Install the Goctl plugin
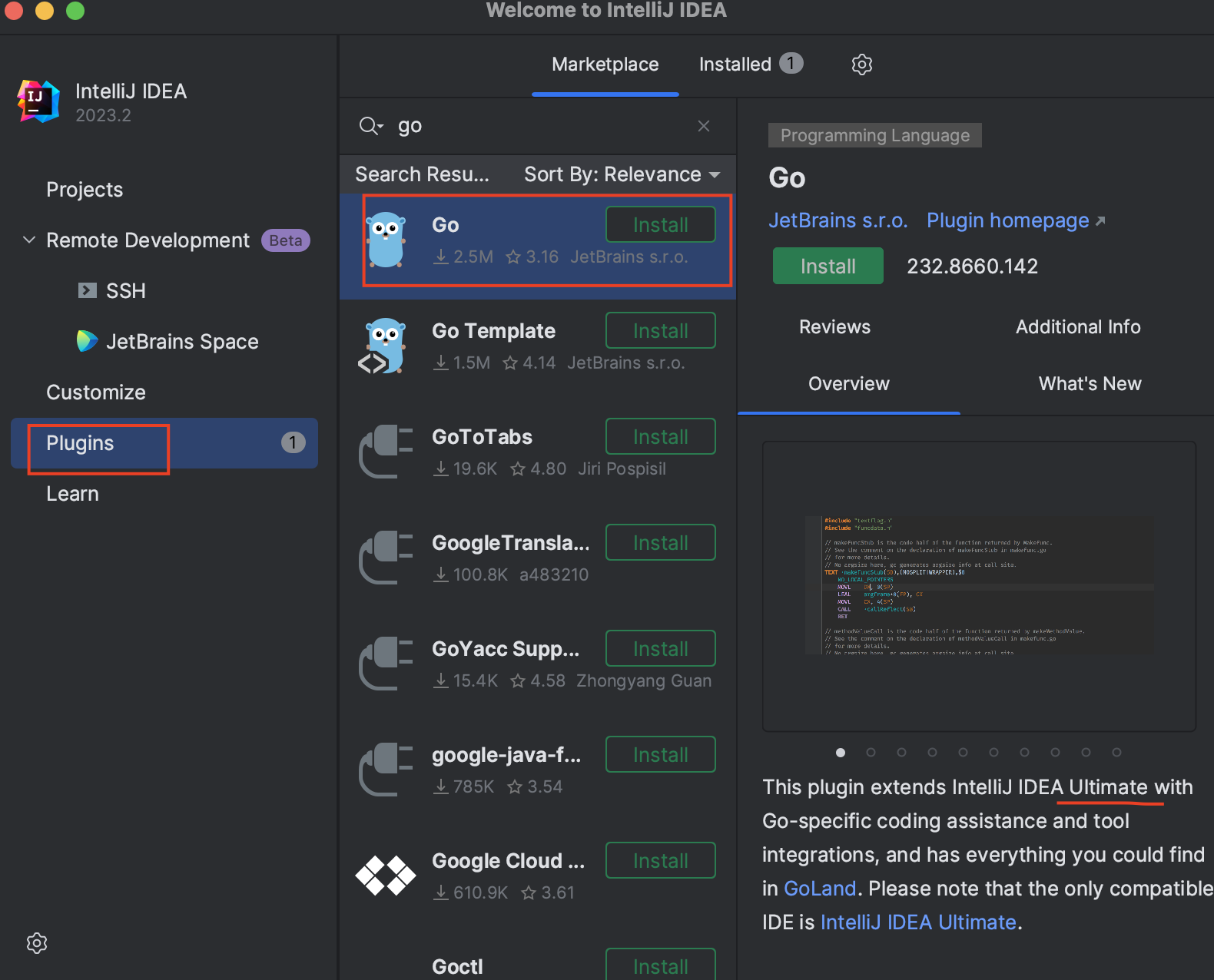Viewport: 1214px width, 980px height. [661, 965]
